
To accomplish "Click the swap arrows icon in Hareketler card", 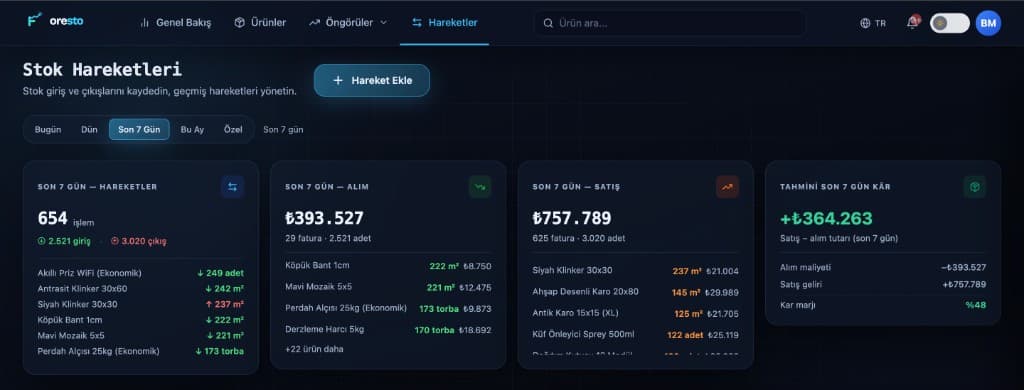I will pos(232,187).
